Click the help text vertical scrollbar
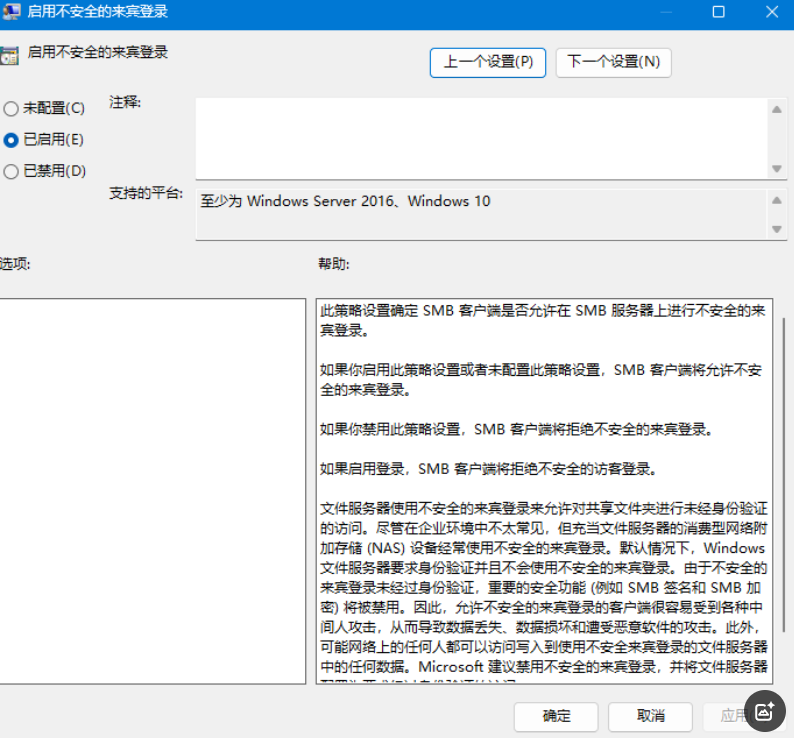Viewport: 794px width, 738px height. click(x=783, y=474)
